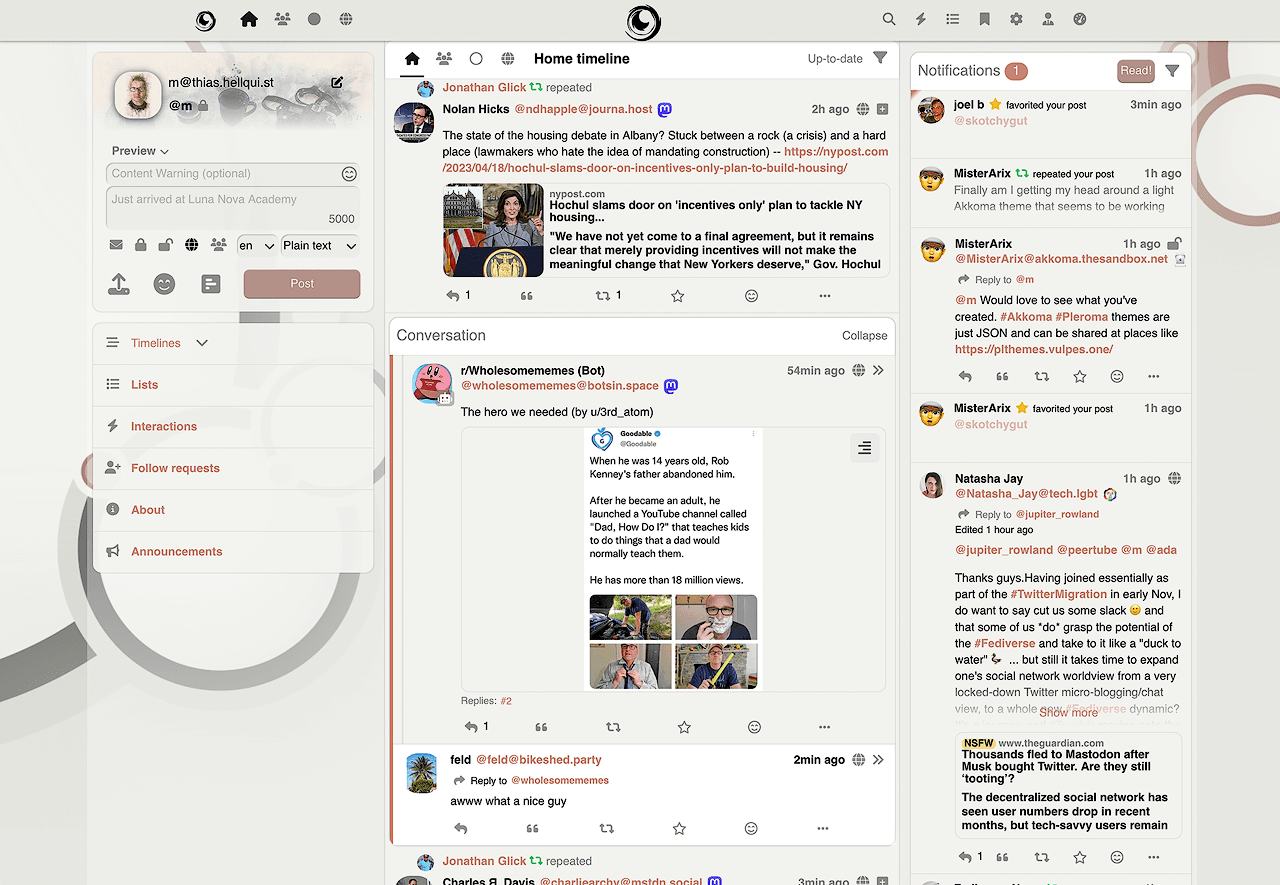This screenshot has width=1280, height=885.
Task: Open @feld@bikeshed.party profile link
Action: [538, 760]
